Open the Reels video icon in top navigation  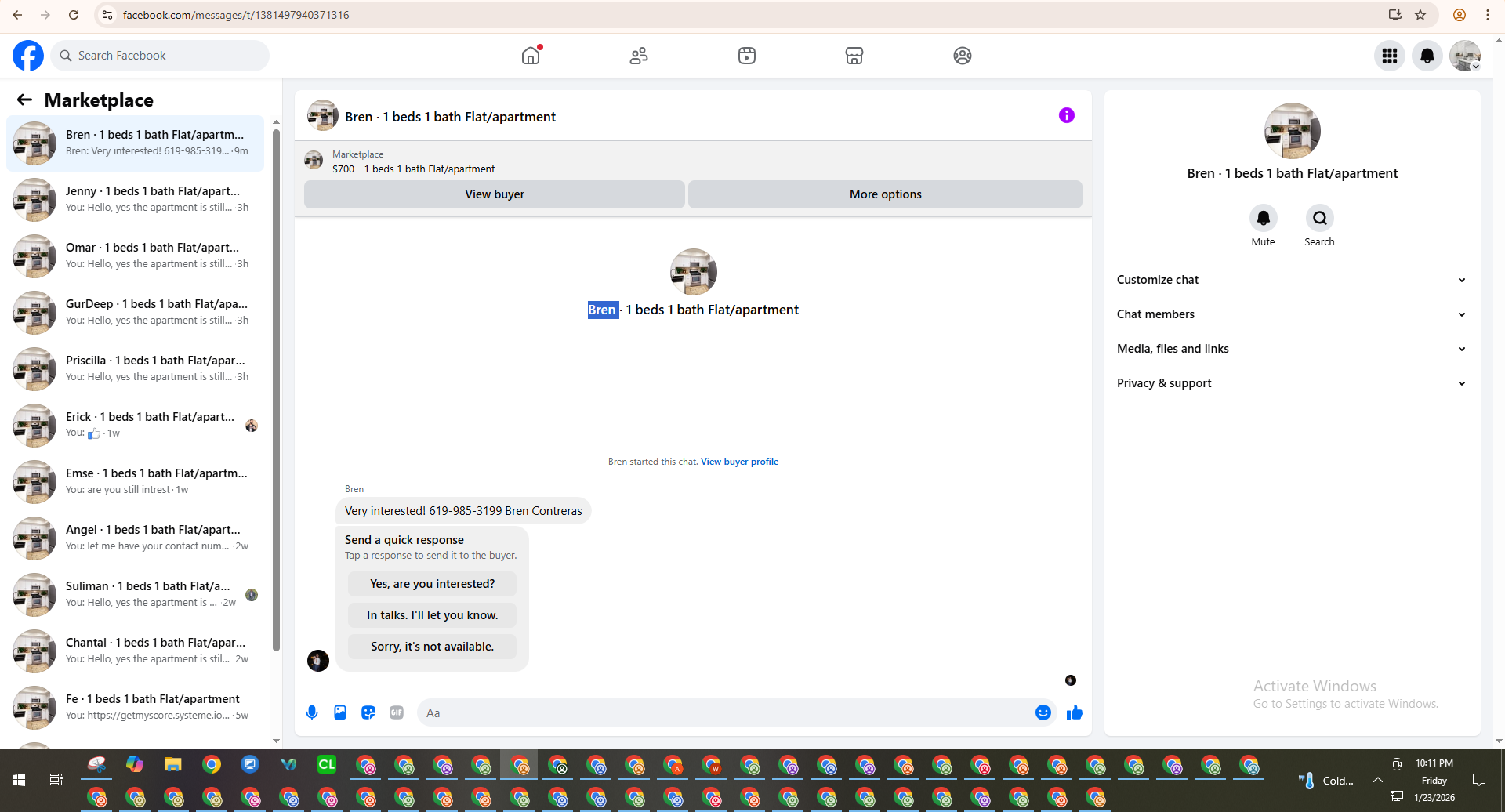[x=747, y=56]
